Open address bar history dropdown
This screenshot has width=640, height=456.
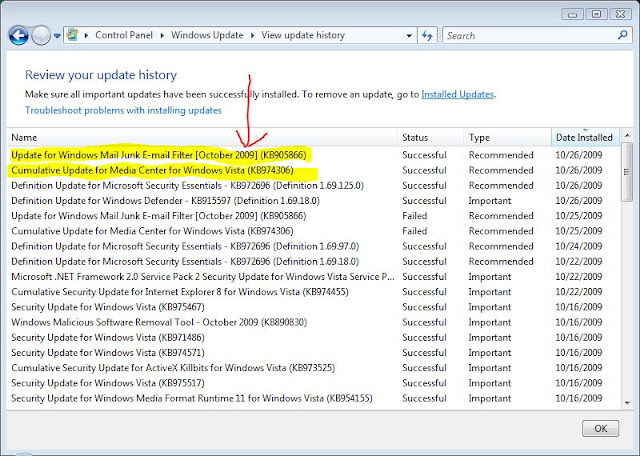(409, 36)
